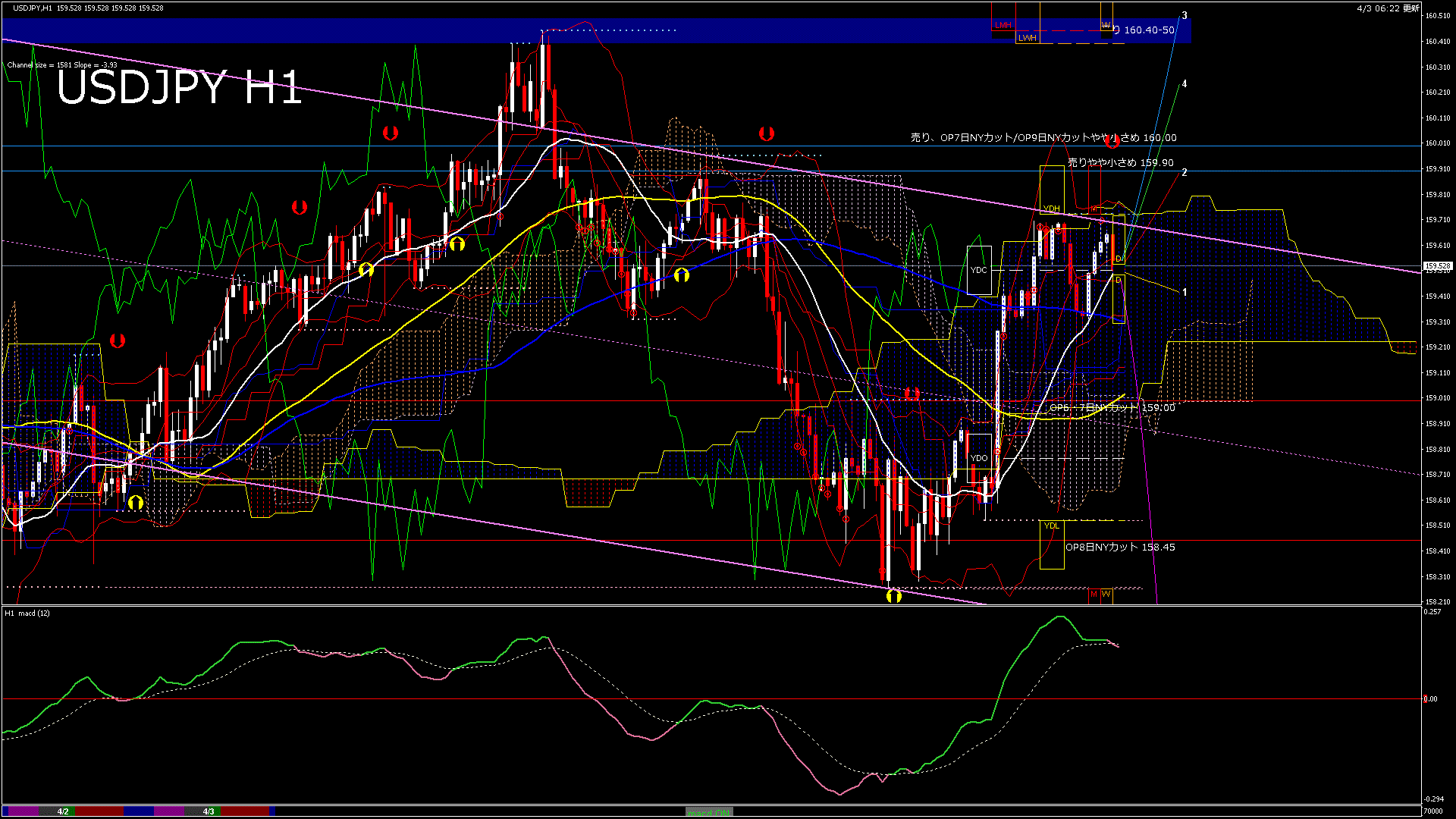Click the OP8日NYカット 158.45 label
The image size is (1456, 819).
pos(1120,548)
